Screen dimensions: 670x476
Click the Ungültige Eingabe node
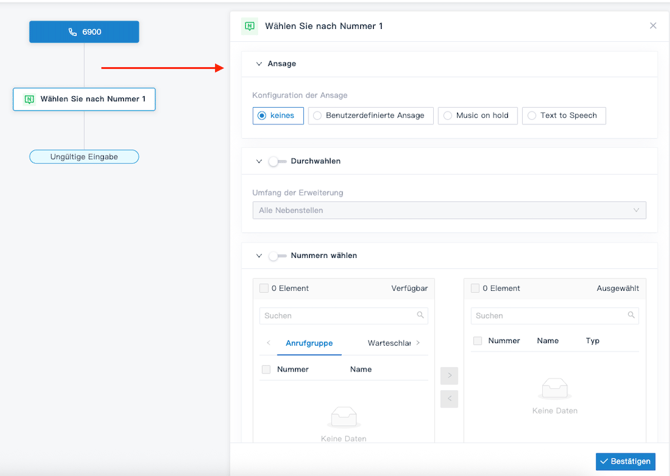(84, 157)
